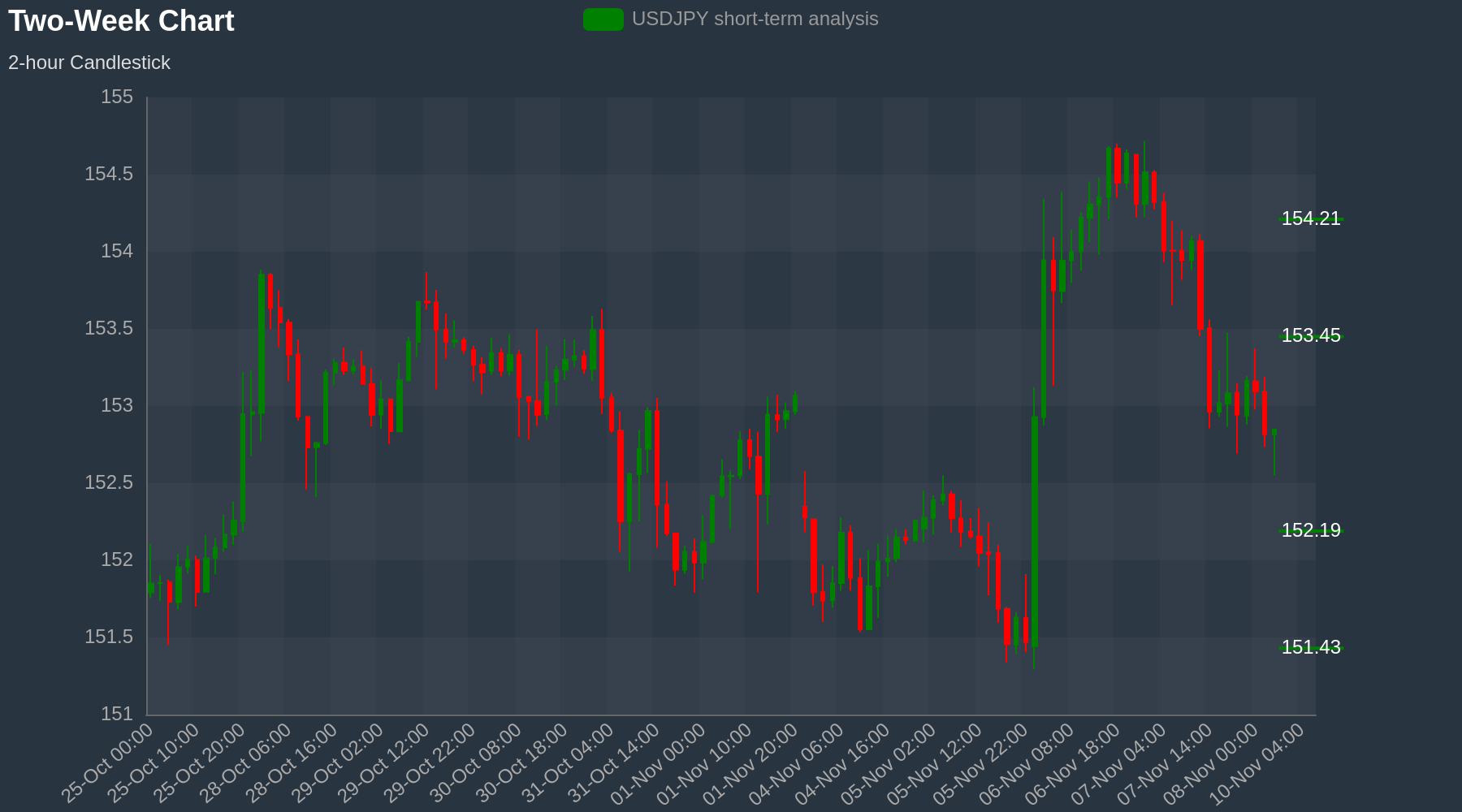1462x812 pixels.
Task: Click the Two-Week Chart title
Action: pos(121,21)
